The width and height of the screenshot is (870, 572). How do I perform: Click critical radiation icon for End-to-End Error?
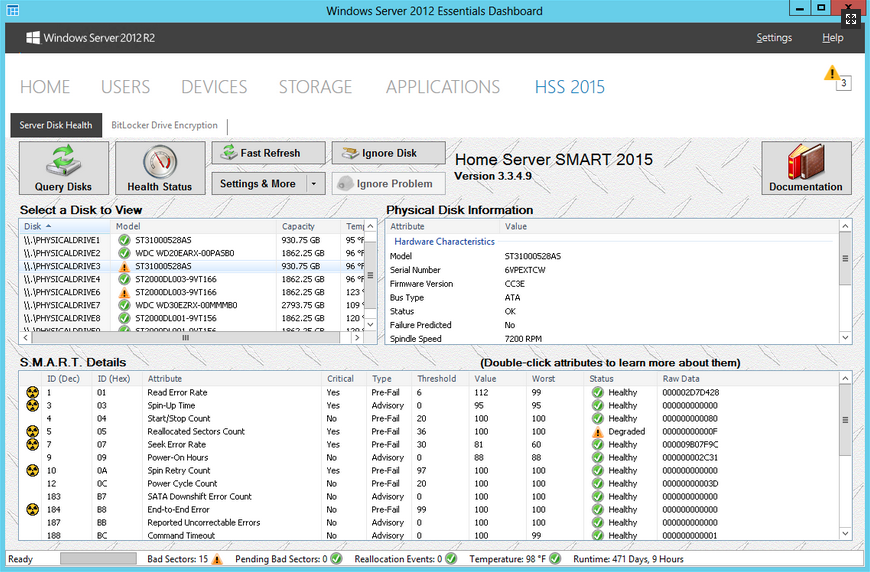point(33,509)
